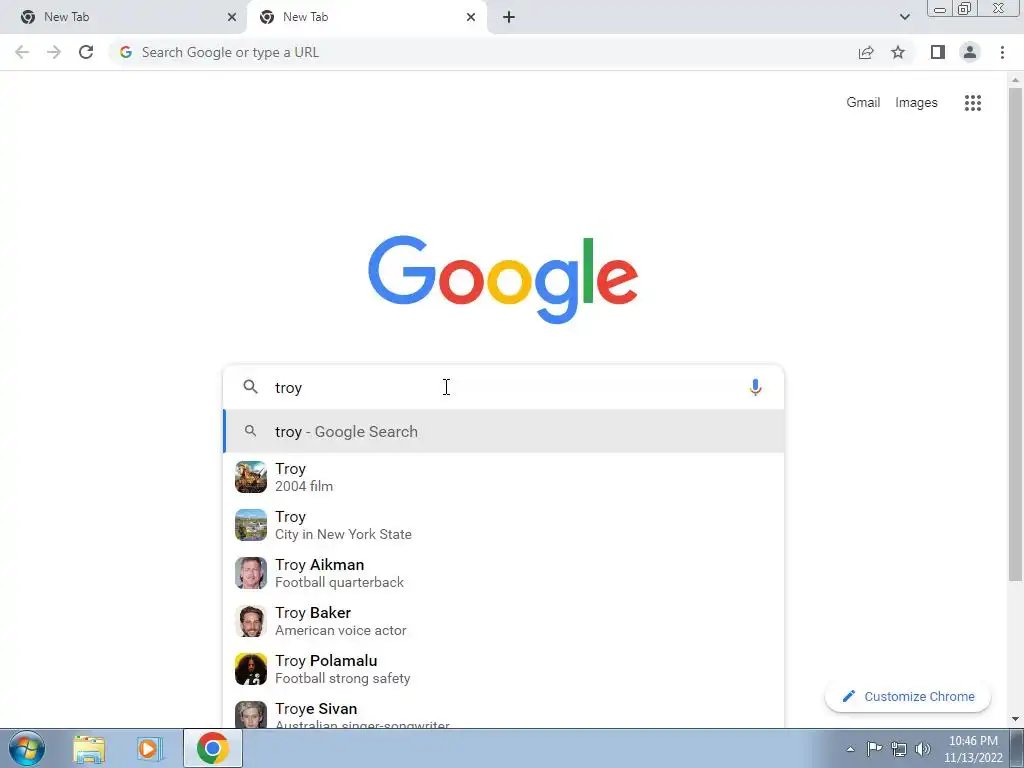Open a new tab with plus button
Screen dimensions: 1024x768
(x=509, y=17)
